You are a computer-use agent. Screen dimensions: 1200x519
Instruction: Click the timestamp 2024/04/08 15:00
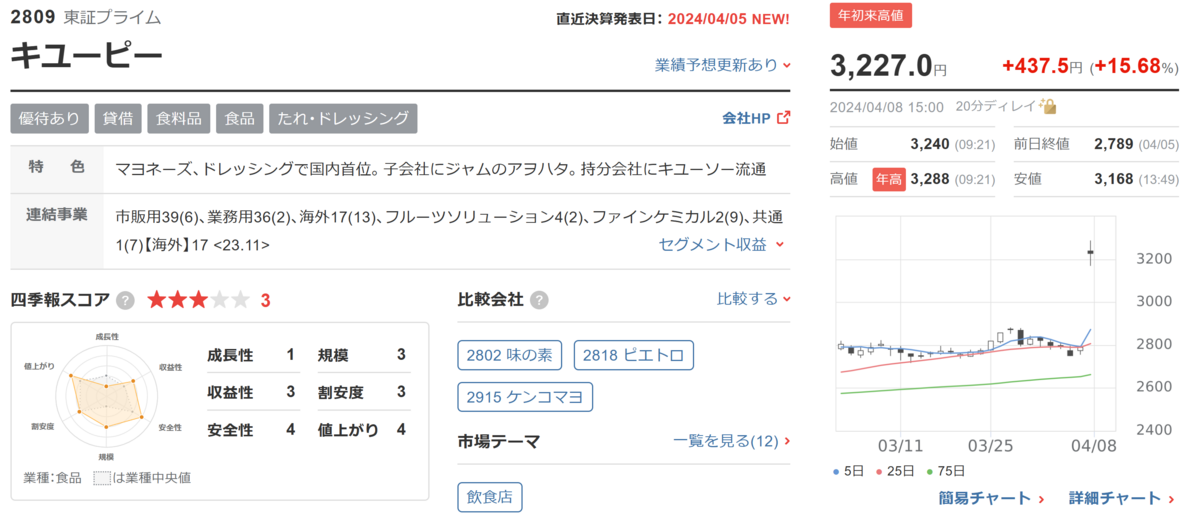(x=887, y=106)
